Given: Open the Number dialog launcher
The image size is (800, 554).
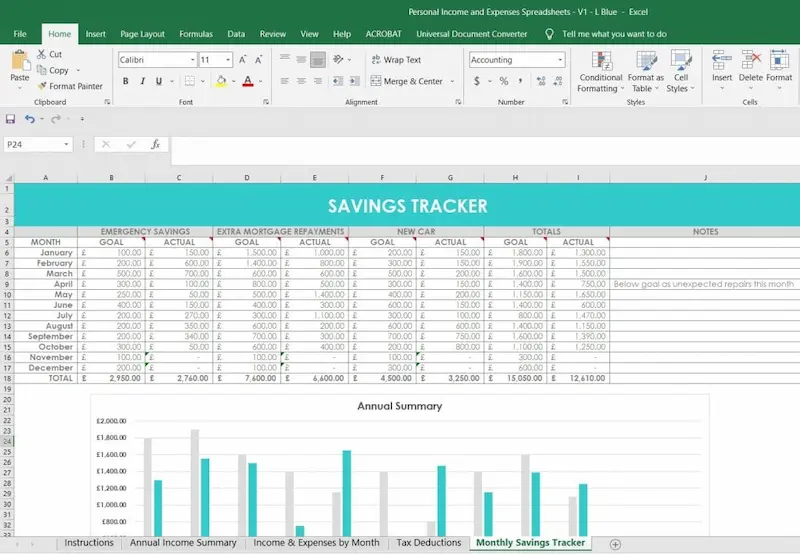Looking at the screenshot, I should click(x=565, y=102).
